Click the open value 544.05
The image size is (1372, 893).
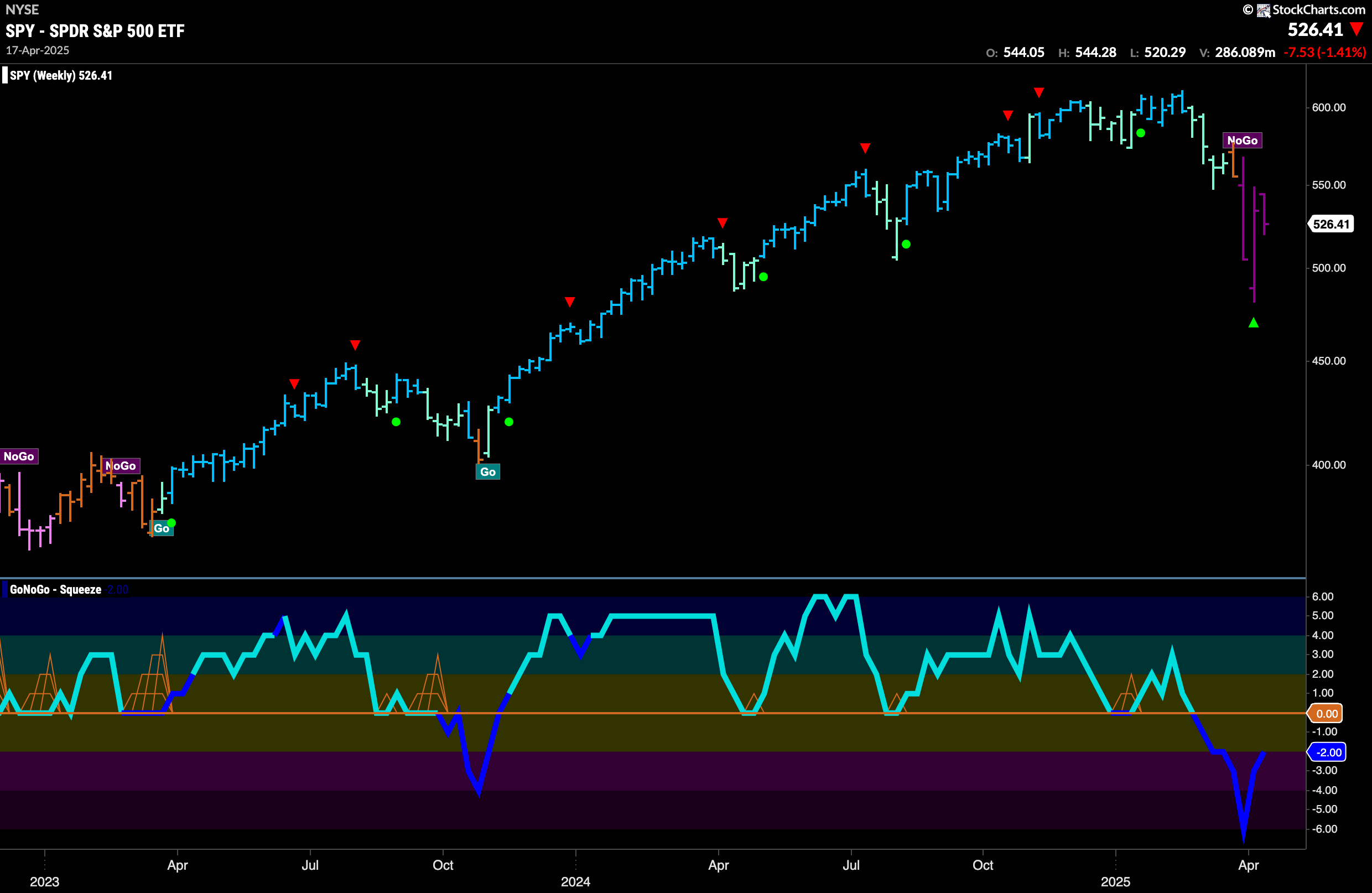pyautogui.click(x=1024, y=53)
